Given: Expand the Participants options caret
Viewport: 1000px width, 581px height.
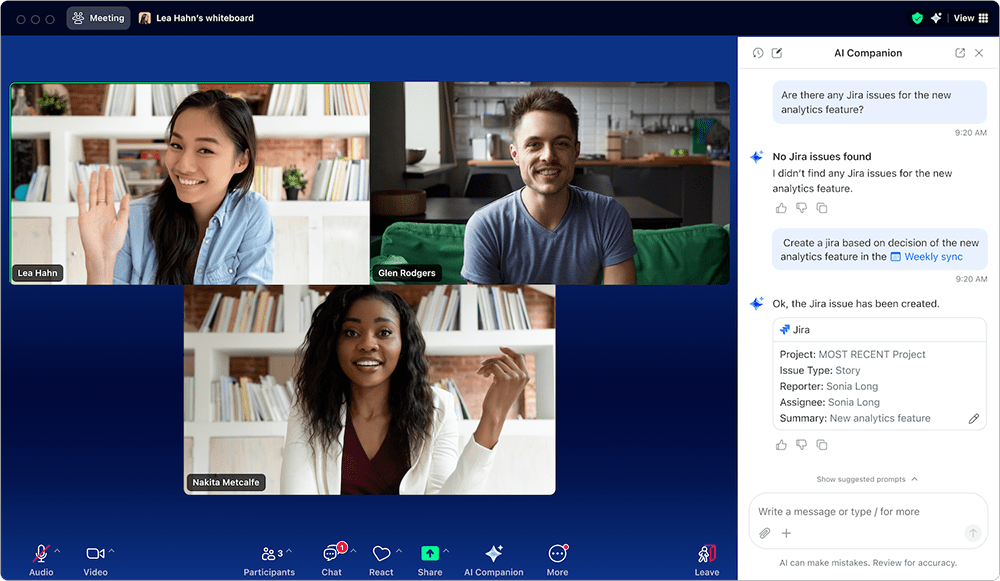Looking at the screenshot, I should pos(289,550).
